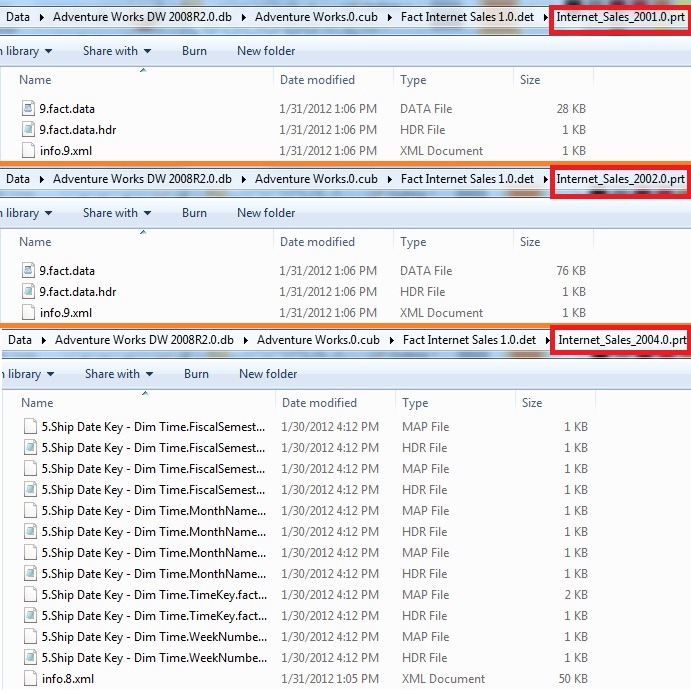
Task: Select 9.fact.data.hdr file icon in Internet_Sales_2002 window
Action: click(28, 291)
